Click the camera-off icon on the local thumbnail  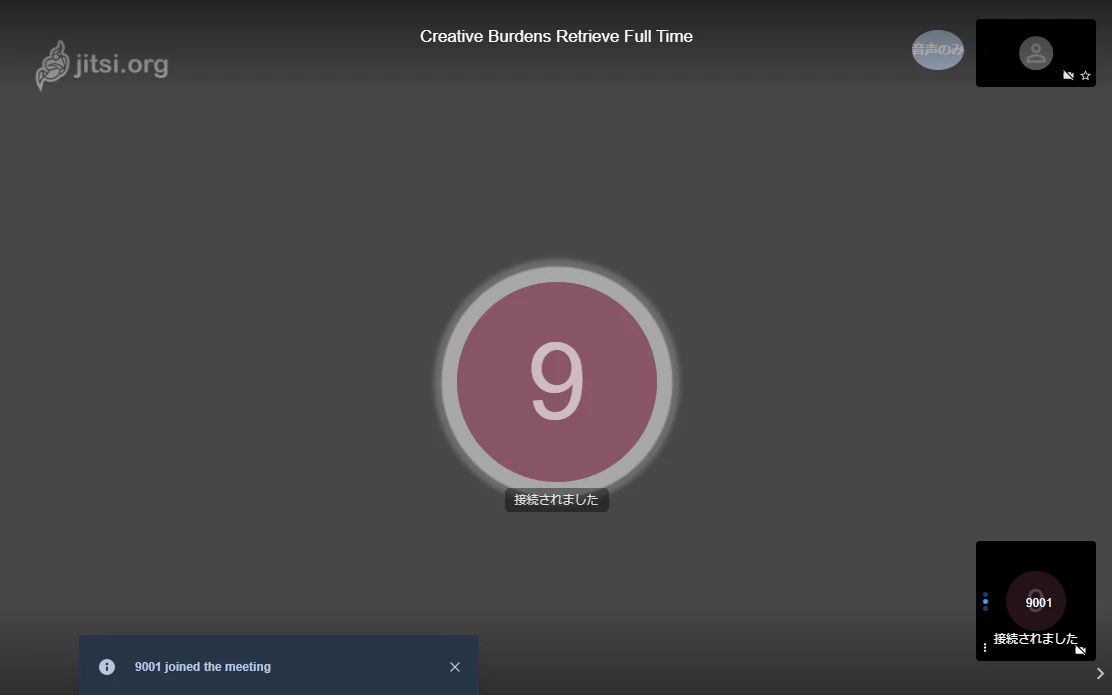point(1068,75)
